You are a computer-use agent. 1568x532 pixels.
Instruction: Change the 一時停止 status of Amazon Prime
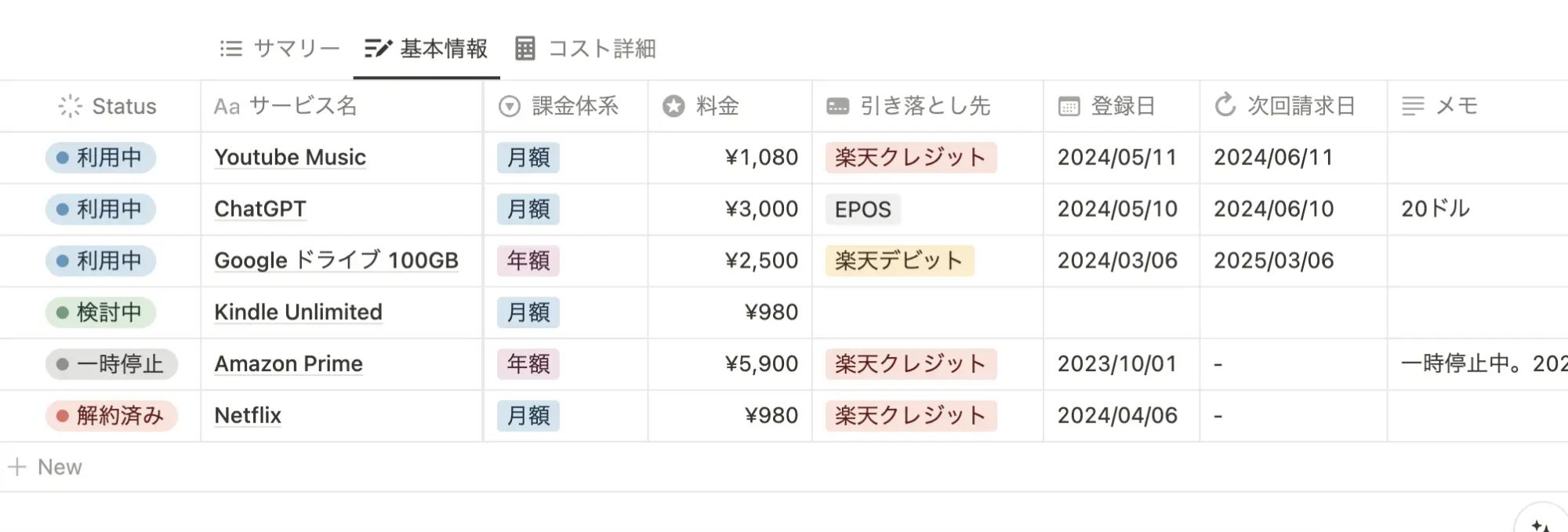(111, 364)
